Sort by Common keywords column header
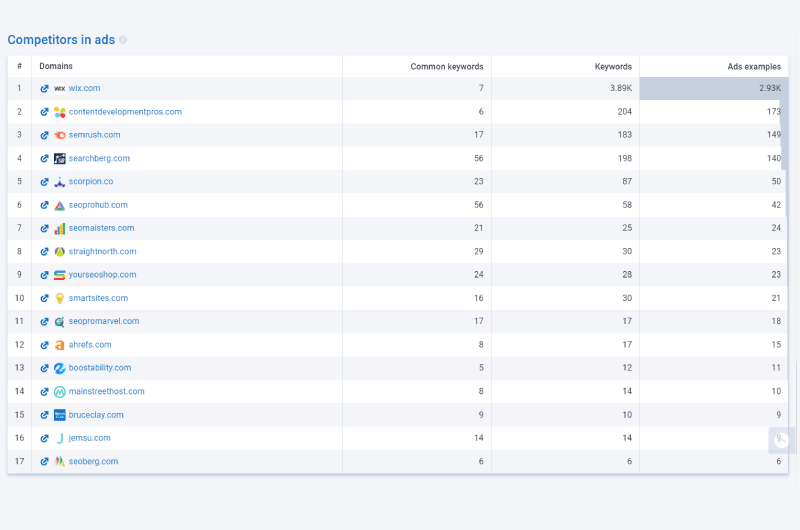 446,66
